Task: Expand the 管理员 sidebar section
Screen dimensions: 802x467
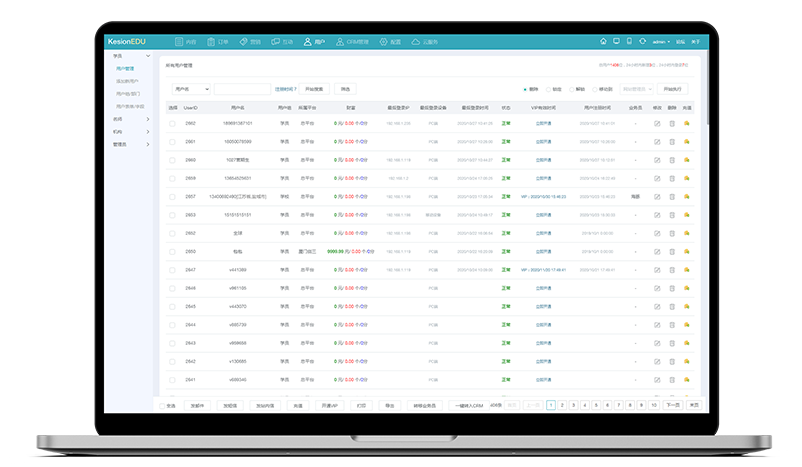Action: pyautogui.click(x=132, y=144)
